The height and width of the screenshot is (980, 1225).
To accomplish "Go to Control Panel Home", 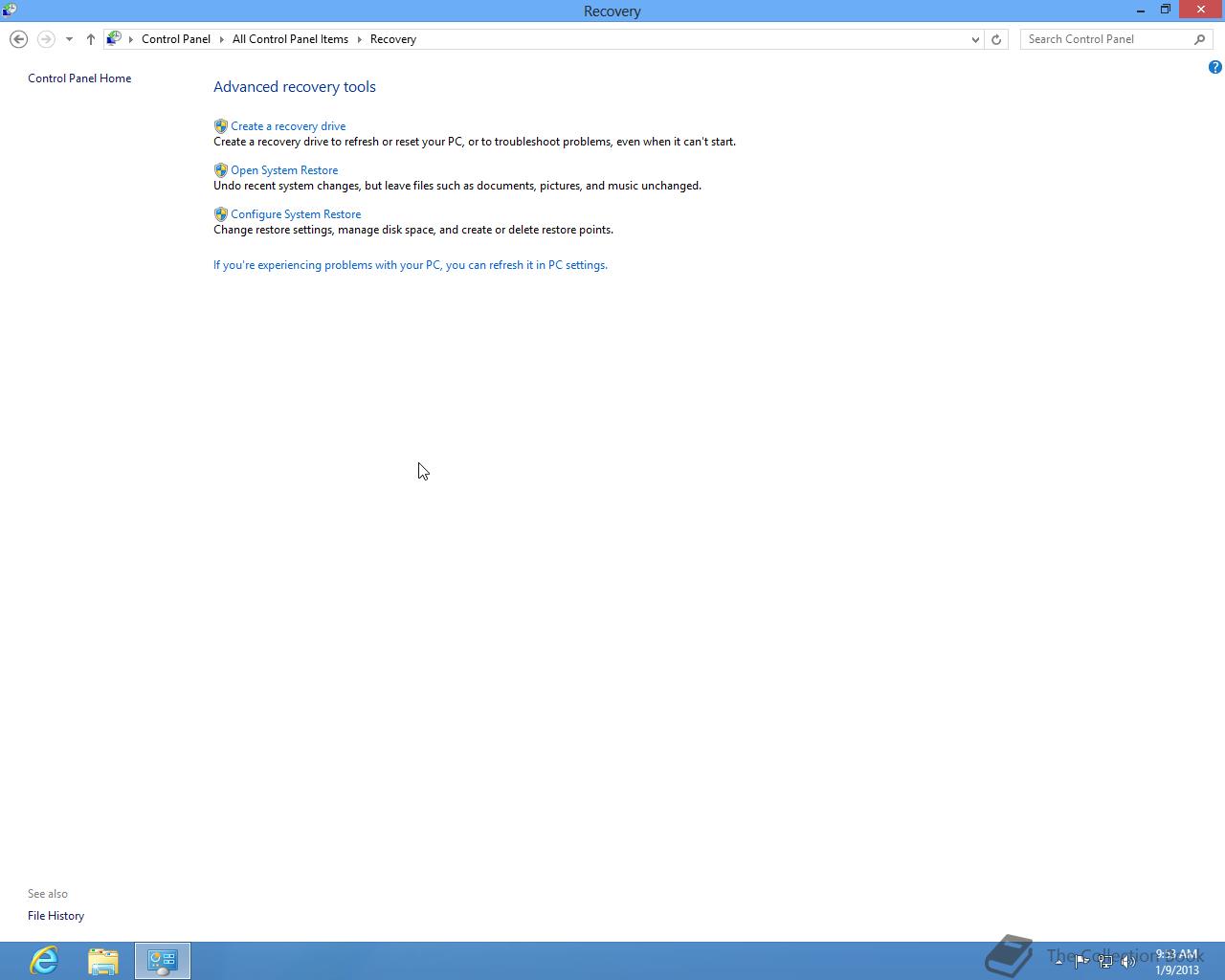I will pyautogui.click(x=79, y=78).
